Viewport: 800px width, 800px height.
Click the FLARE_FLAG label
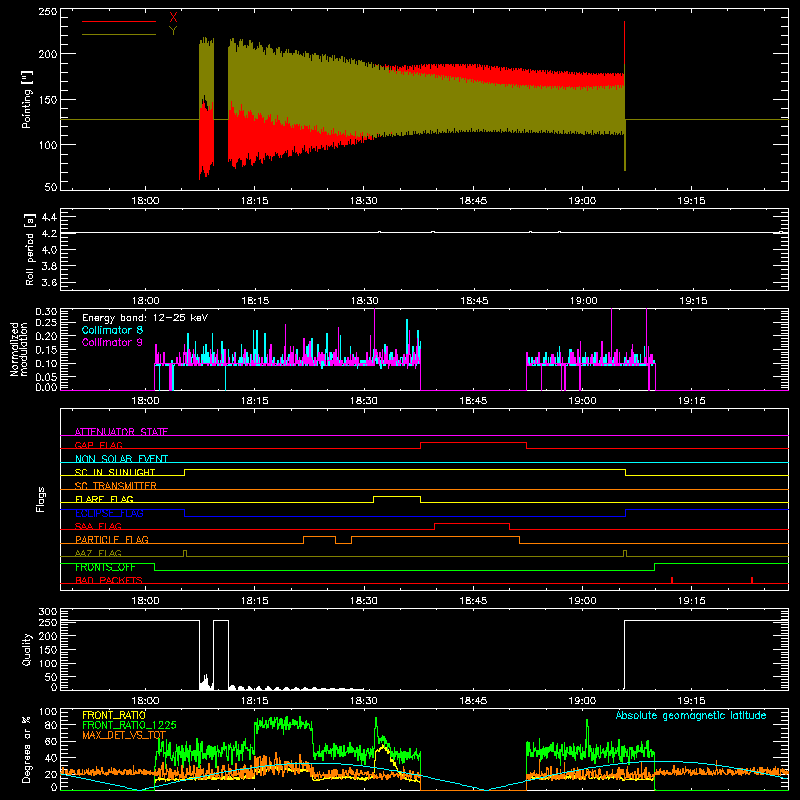click(104, 499)
